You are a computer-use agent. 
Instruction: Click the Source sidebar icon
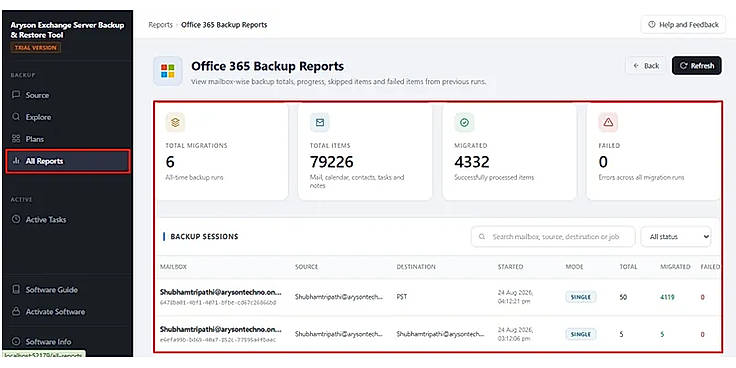(16, 95)
